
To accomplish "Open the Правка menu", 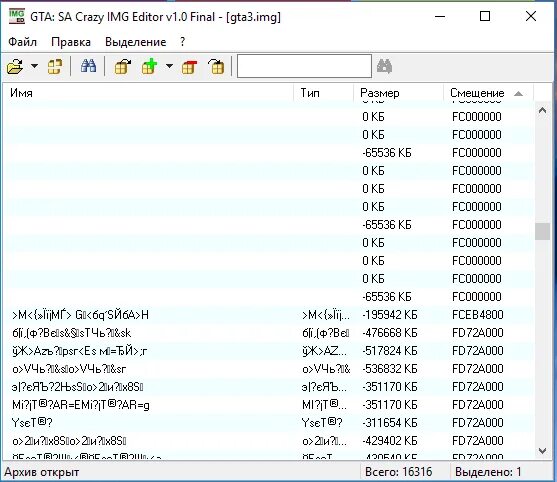I will tap(71, 42).
